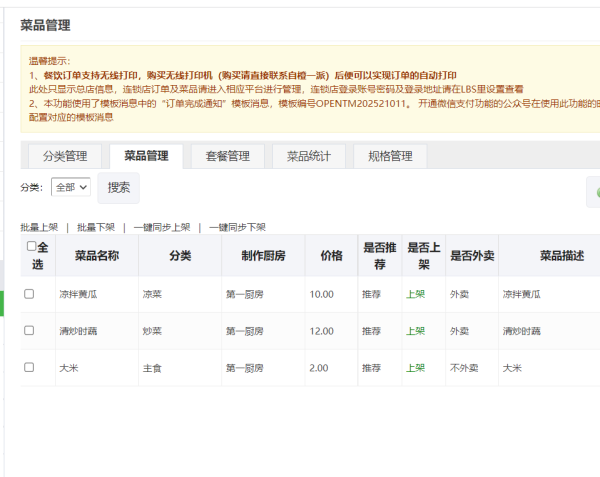Click the 上架 status in 凉拌黄瓜 row
Viewport: 600px width, 477px height.
click(x=416, y=294)
